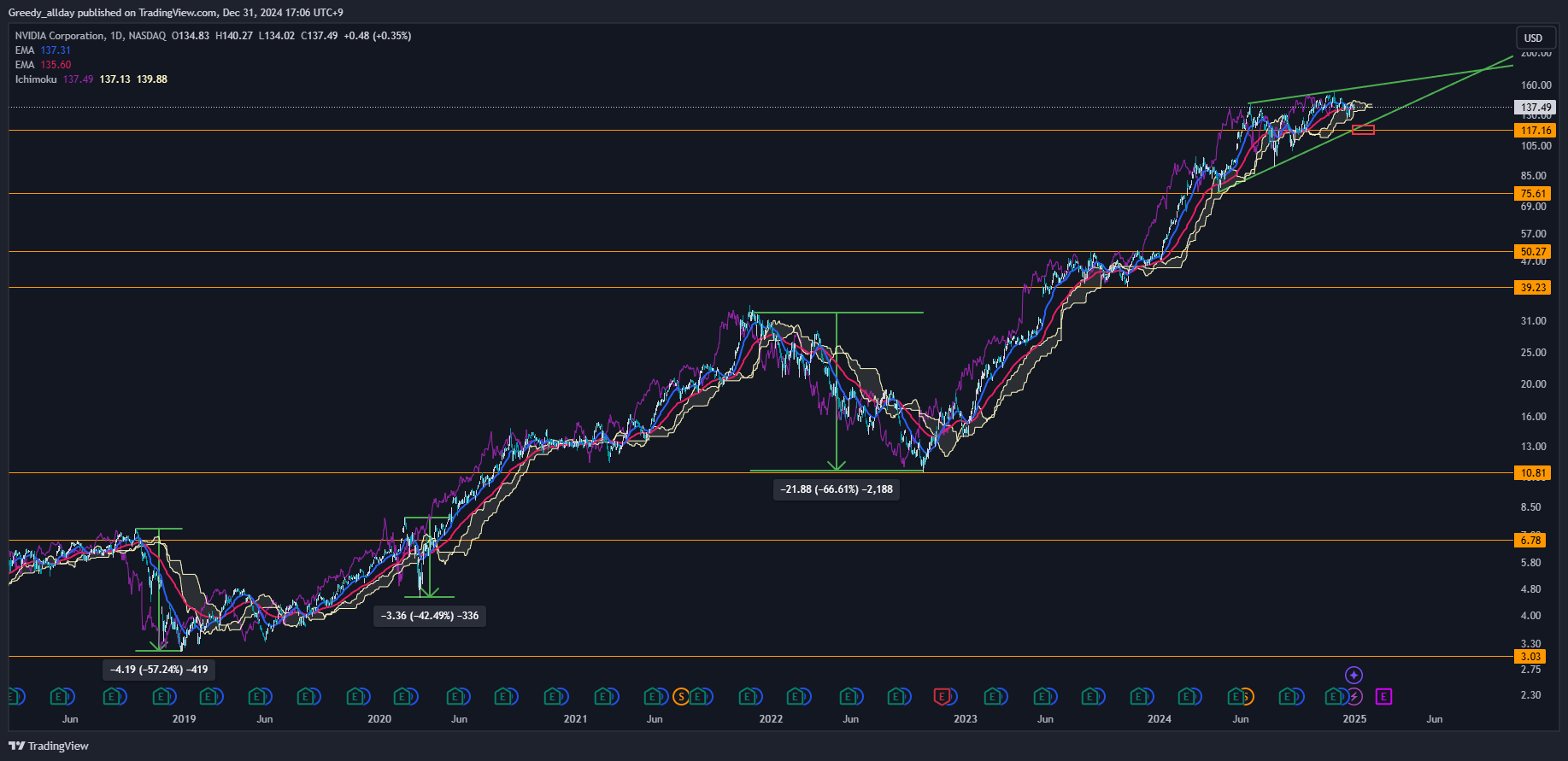This screenshot has width=1568, height=761.
Task: Click the purple lightning bolt event icon
Action: coord(1354,697)
